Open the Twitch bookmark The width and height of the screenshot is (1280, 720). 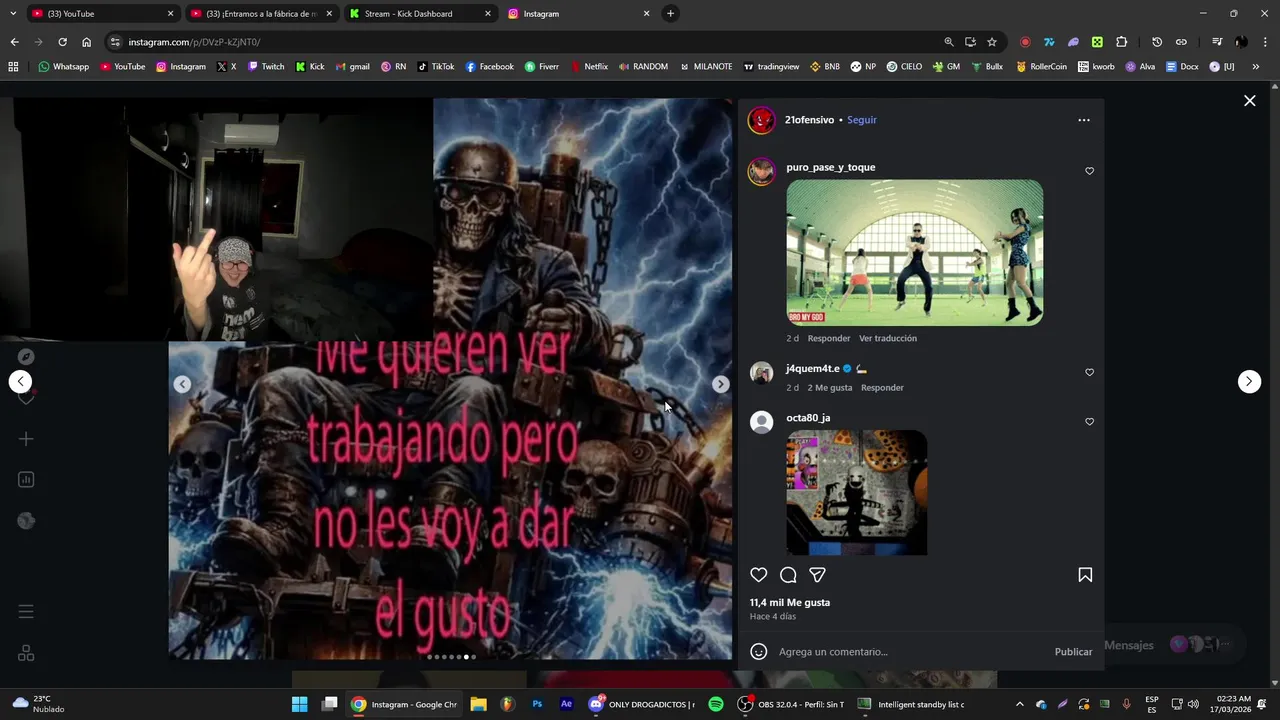pyautogui.click(x=265, y=67)
